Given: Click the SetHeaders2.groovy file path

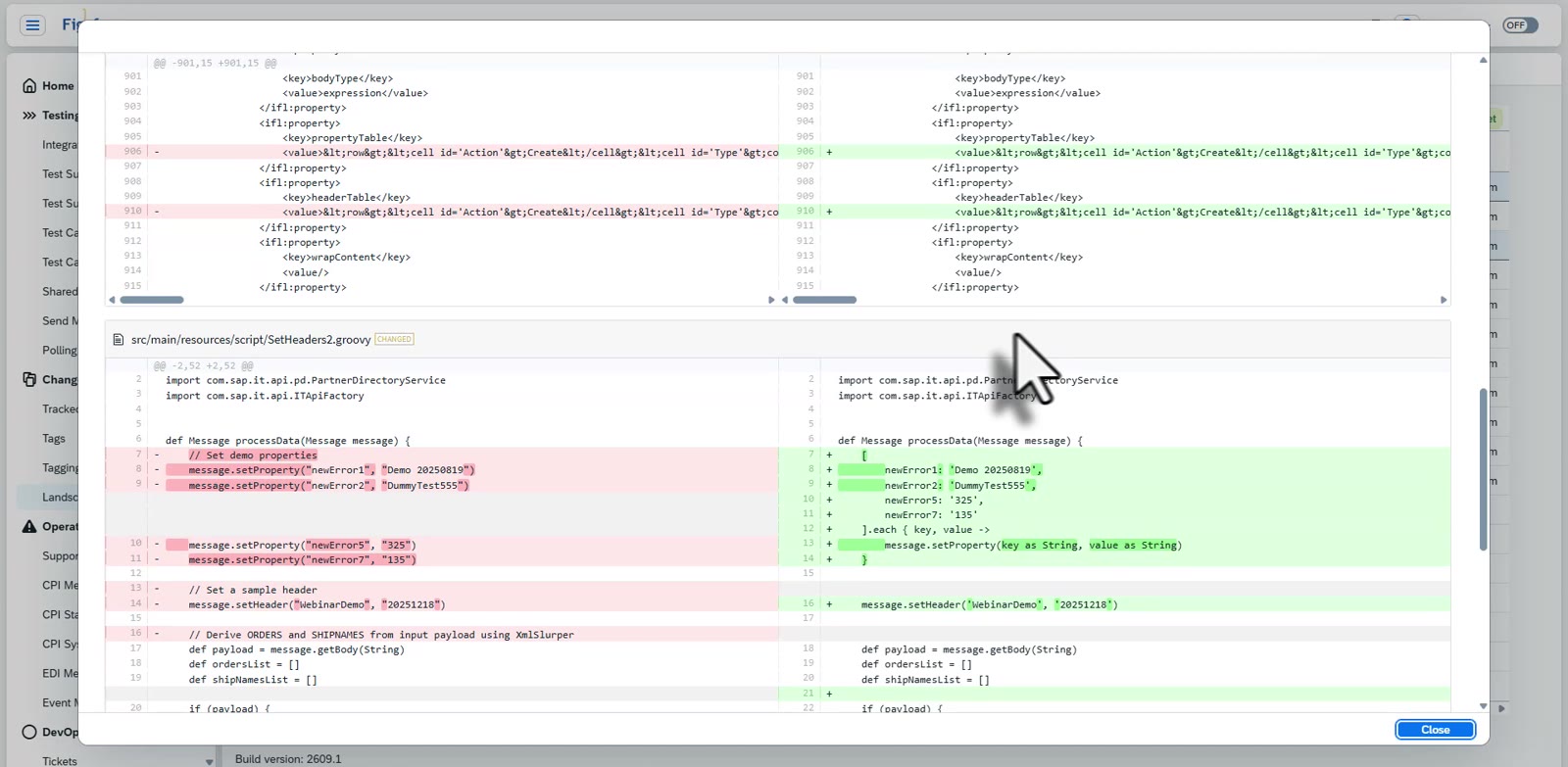Looking at the screenshot, I should coord(251,340).
